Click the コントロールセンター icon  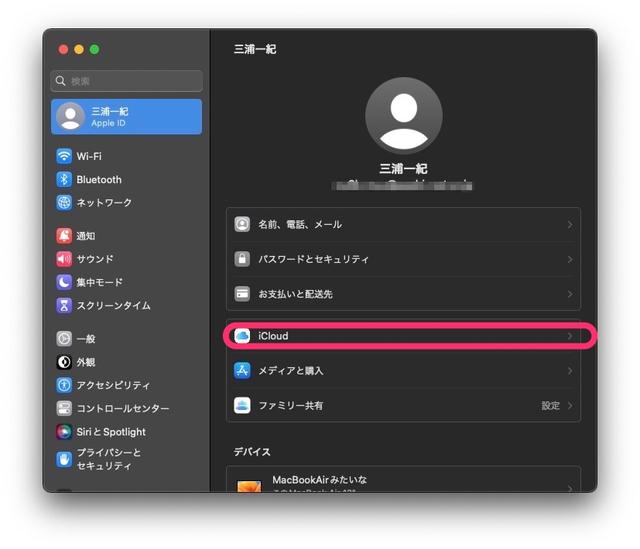pyautogui.click(x=64, y=408)
